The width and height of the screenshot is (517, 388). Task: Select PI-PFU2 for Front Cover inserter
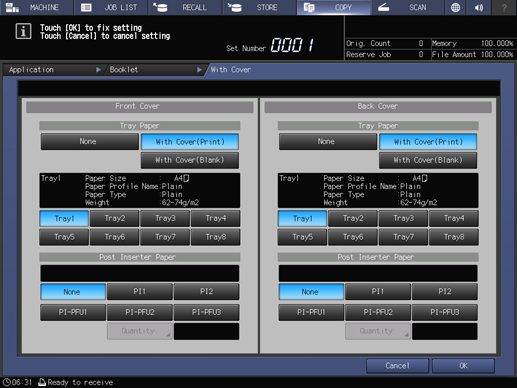(x=140, y=312)
